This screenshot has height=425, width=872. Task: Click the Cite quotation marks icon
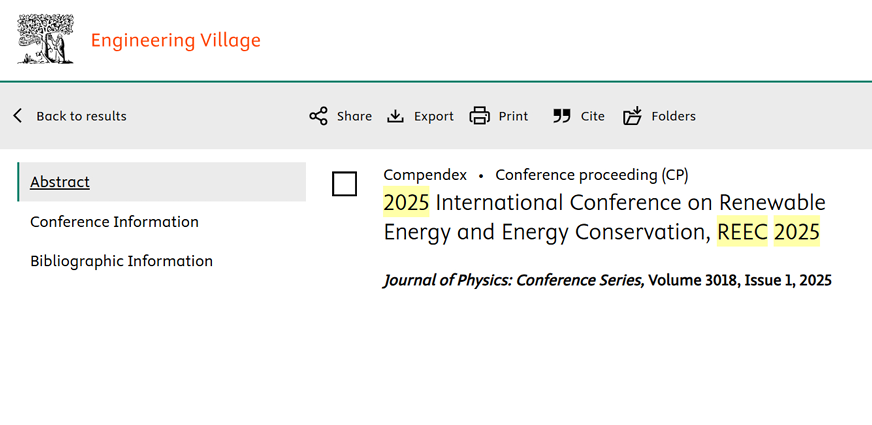tap(562, 116)
